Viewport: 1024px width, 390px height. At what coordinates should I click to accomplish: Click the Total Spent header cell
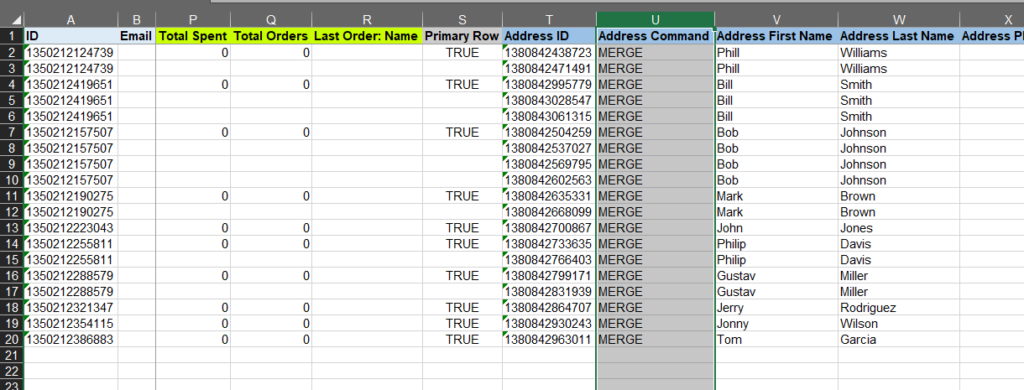[x=193, y=36]
